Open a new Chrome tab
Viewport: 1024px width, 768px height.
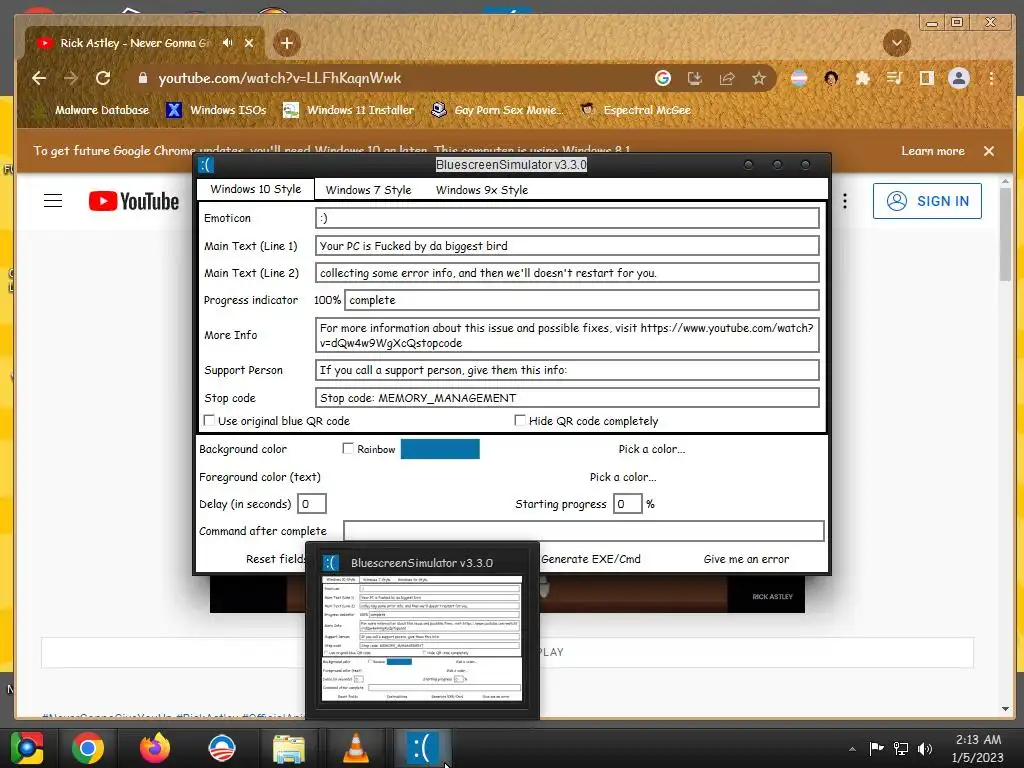(x=287, y=43)
